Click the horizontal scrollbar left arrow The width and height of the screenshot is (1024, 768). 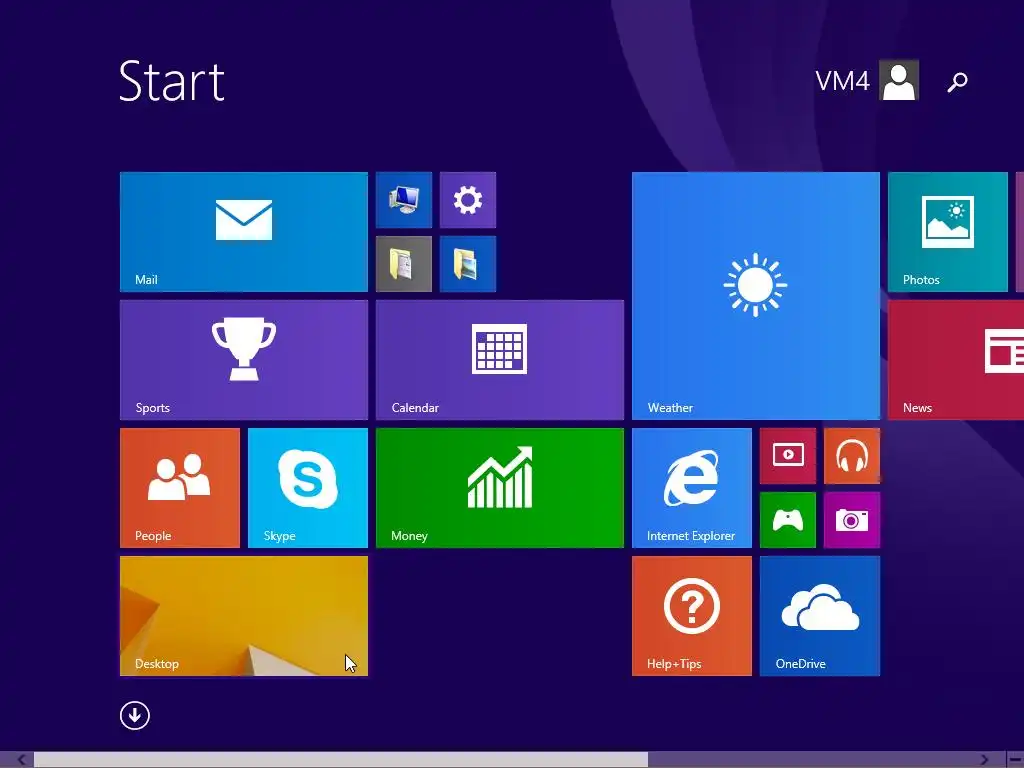[x=21, y=760]
